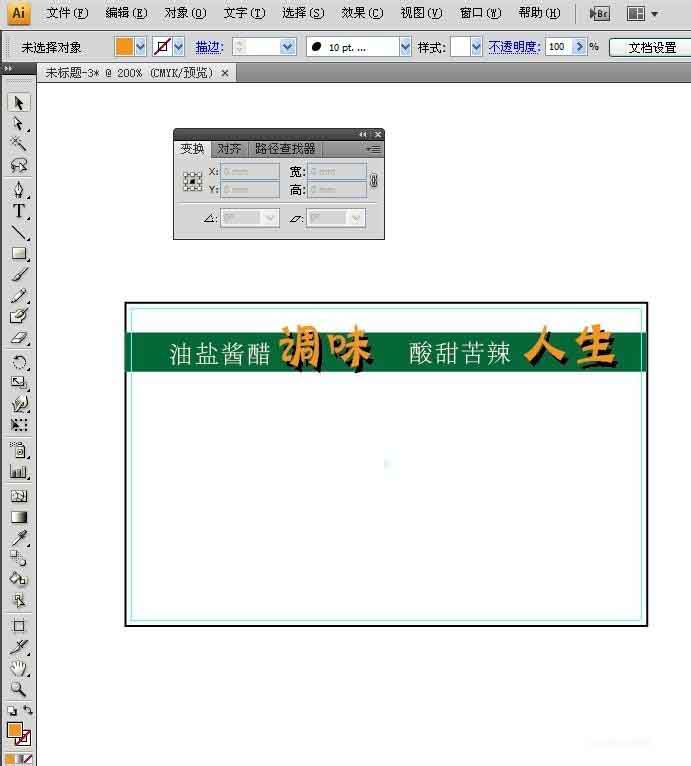Switch to the 对齐 tab
The image size is (691, 766).
tap(229, 149)
